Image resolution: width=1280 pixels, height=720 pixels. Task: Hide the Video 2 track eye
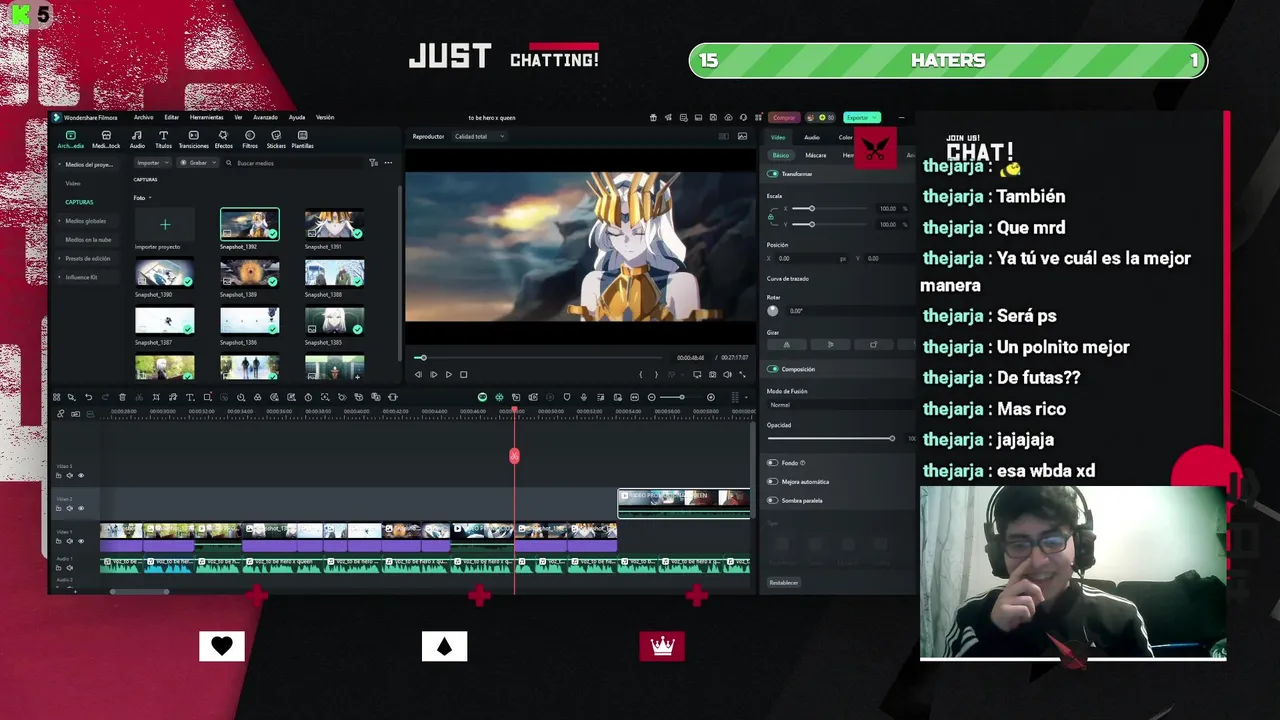81,508
